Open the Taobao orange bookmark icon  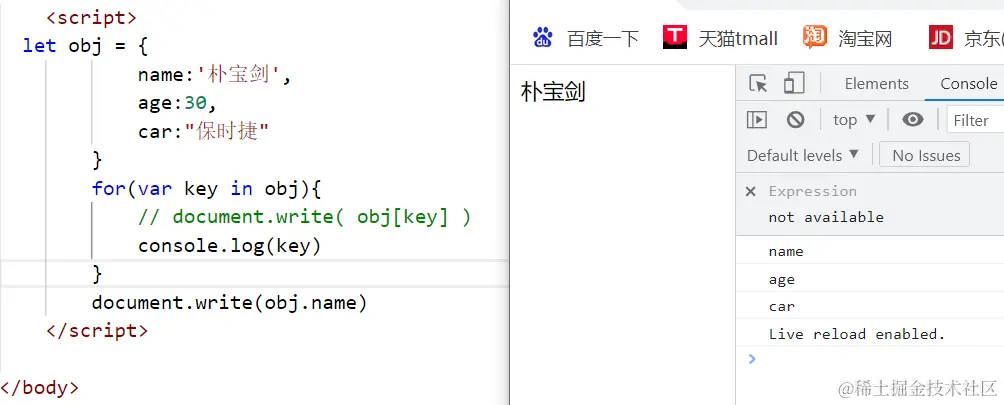pos(814,37)
